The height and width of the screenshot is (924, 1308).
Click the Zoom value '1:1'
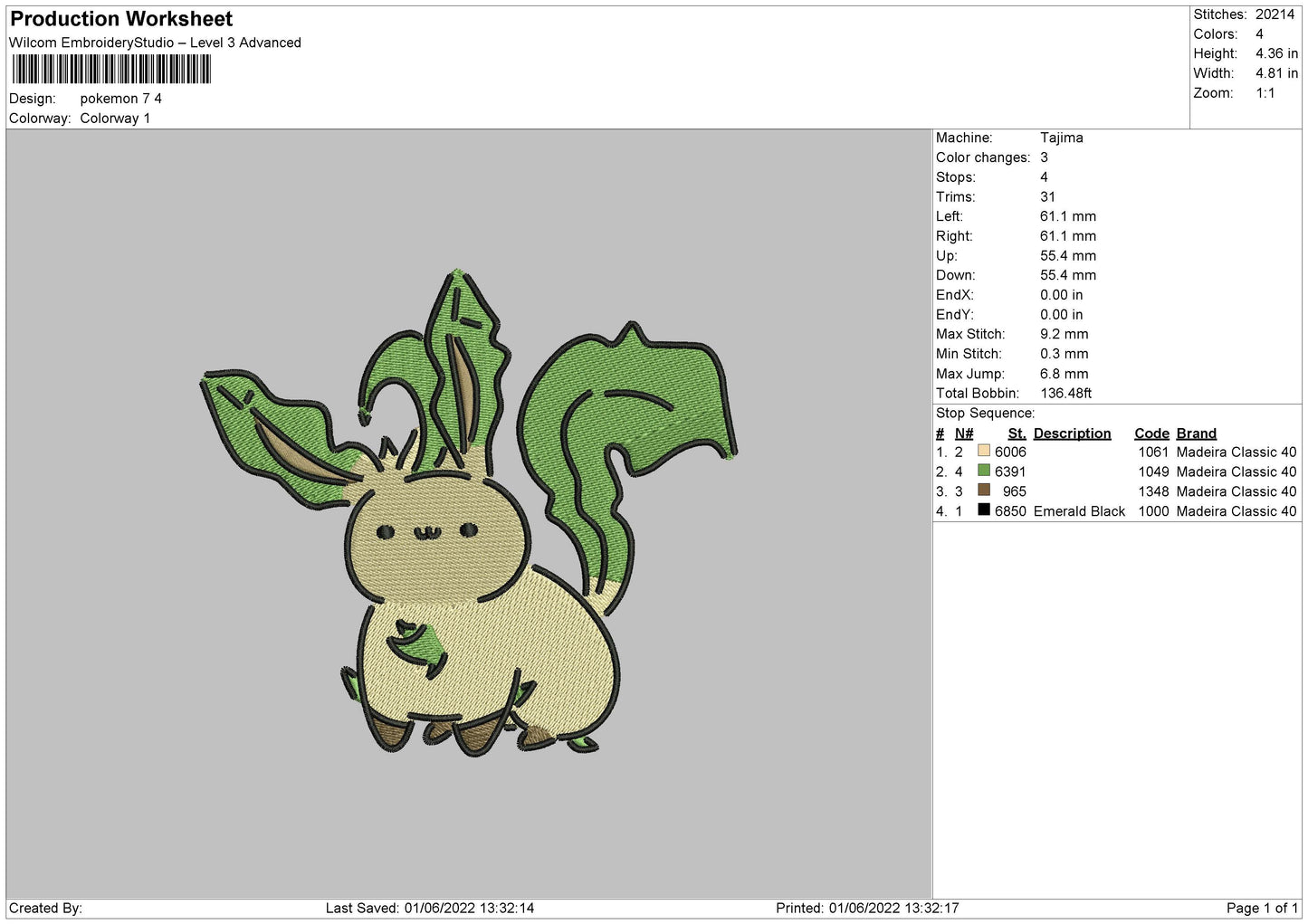pos(1265,93)
